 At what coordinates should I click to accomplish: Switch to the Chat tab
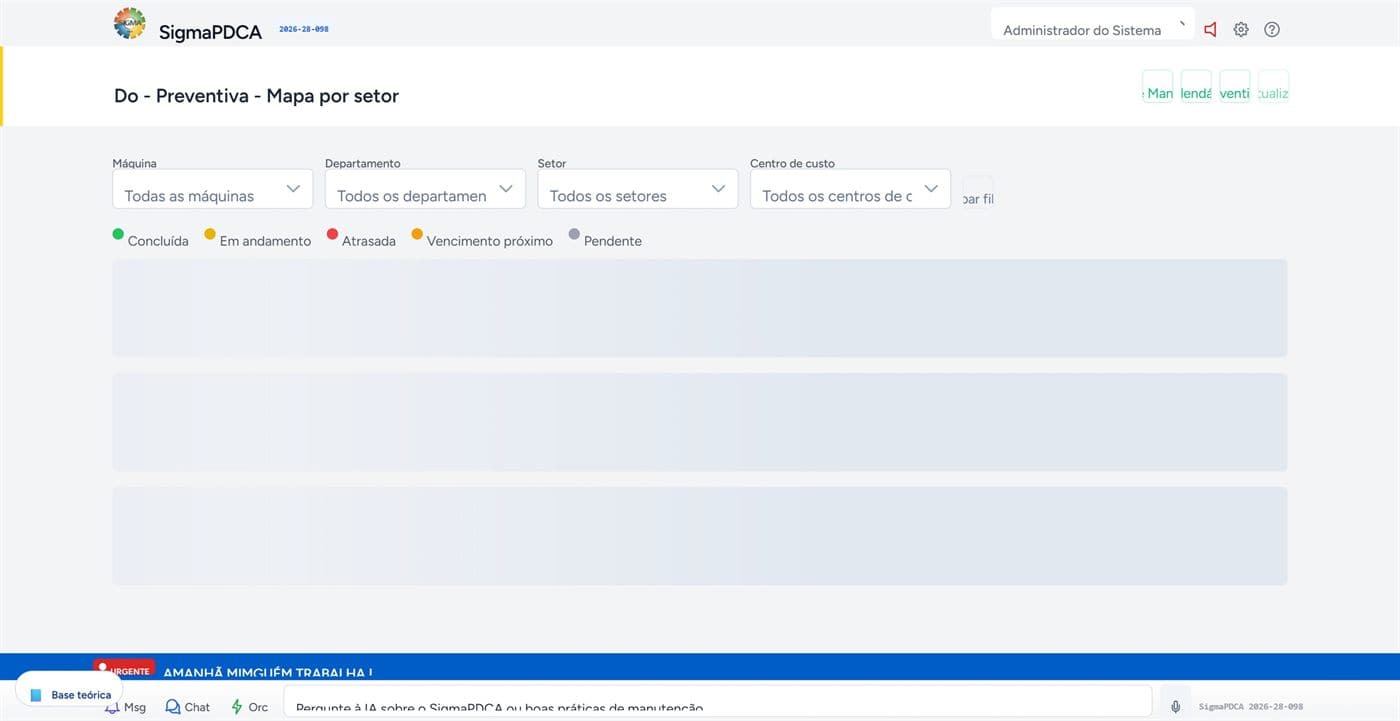(x=188, y=706)
